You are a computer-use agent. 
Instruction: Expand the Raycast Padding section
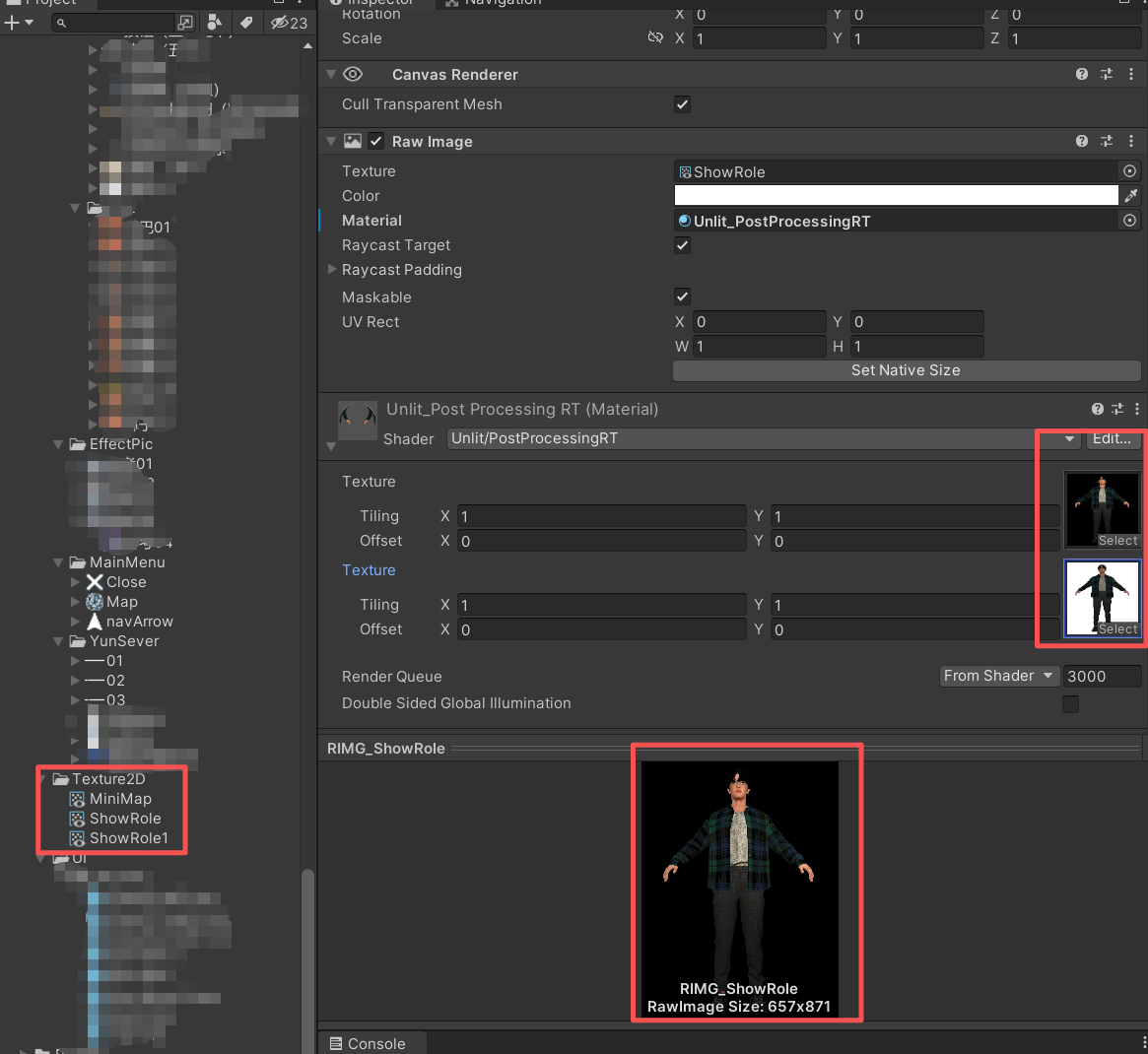point(332,269)
